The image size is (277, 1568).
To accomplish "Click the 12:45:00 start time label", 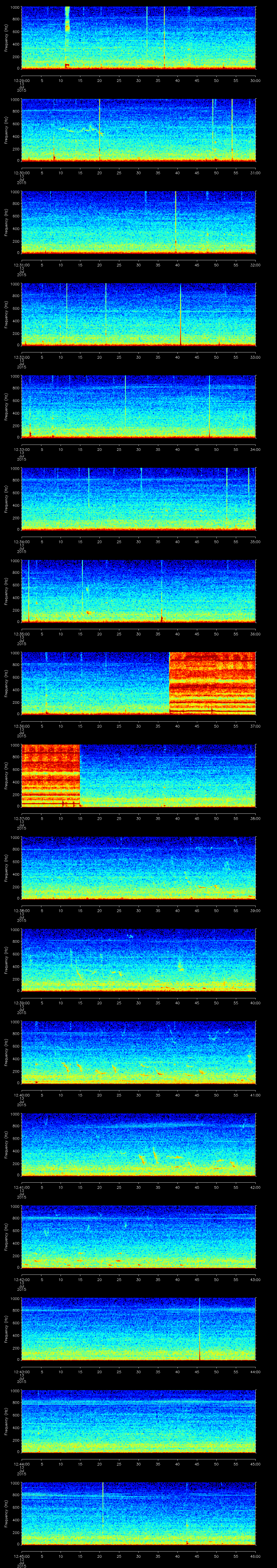I will 21,1556.
